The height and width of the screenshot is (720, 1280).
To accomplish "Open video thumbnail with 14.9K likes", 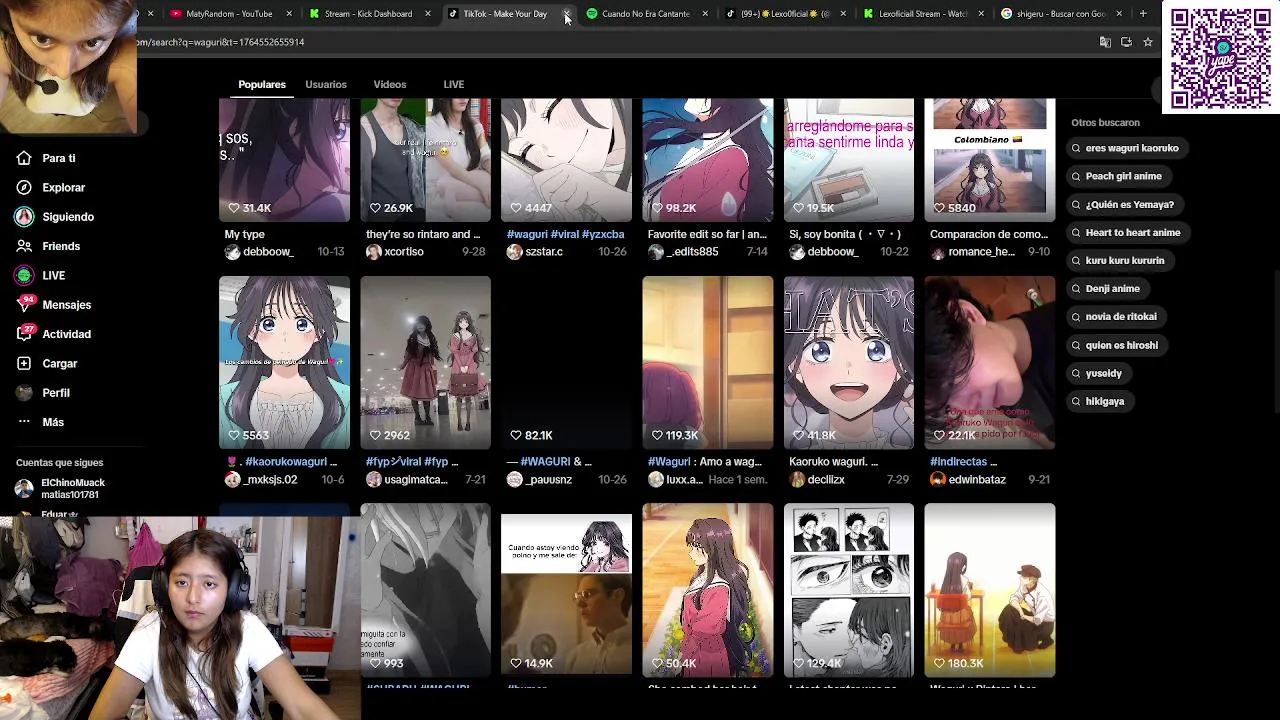I will click(566, 590).
